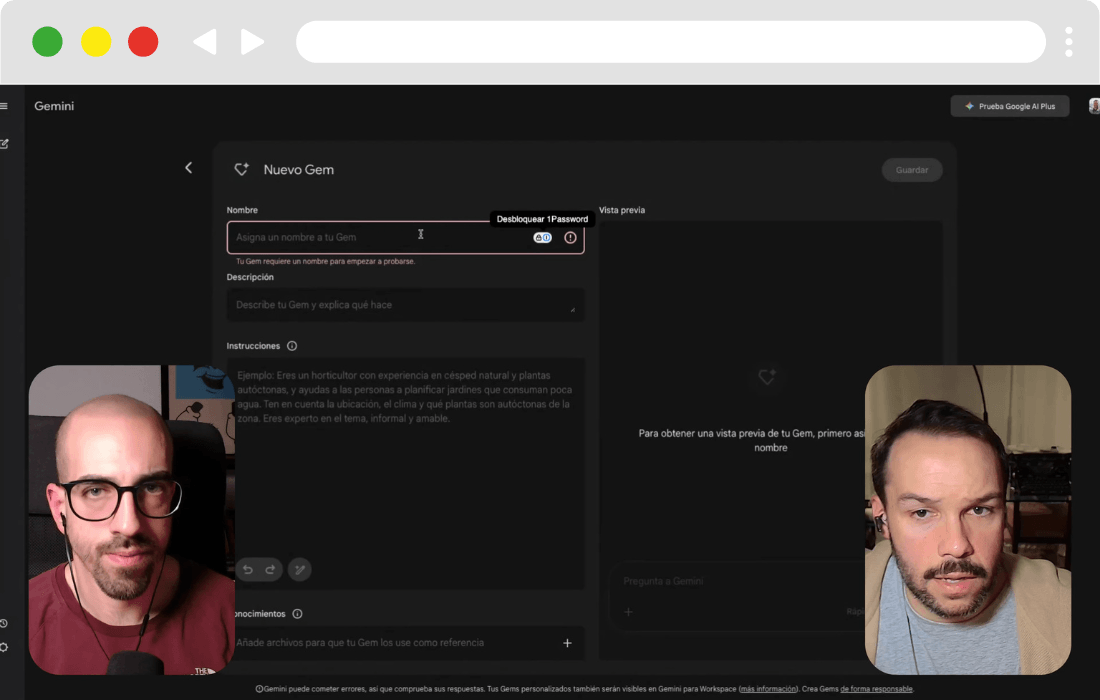Click the green window button
The width and height of the screenshot is (1100, 700).
click(47, 42)
